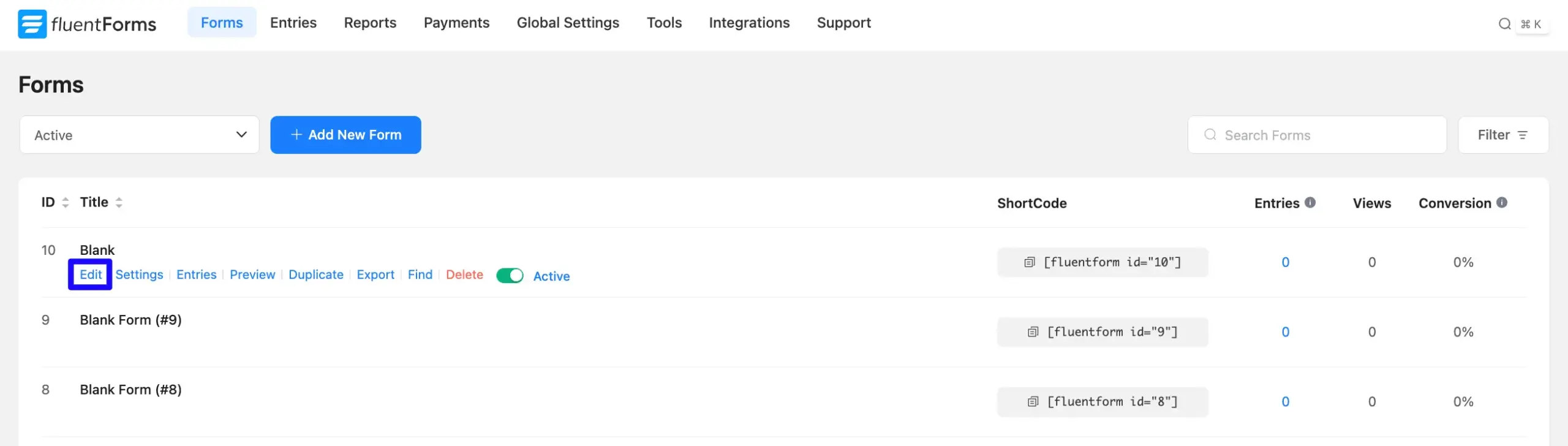Click the fluentForms logo icon
1568x446 pixels.
coord(32,24)
